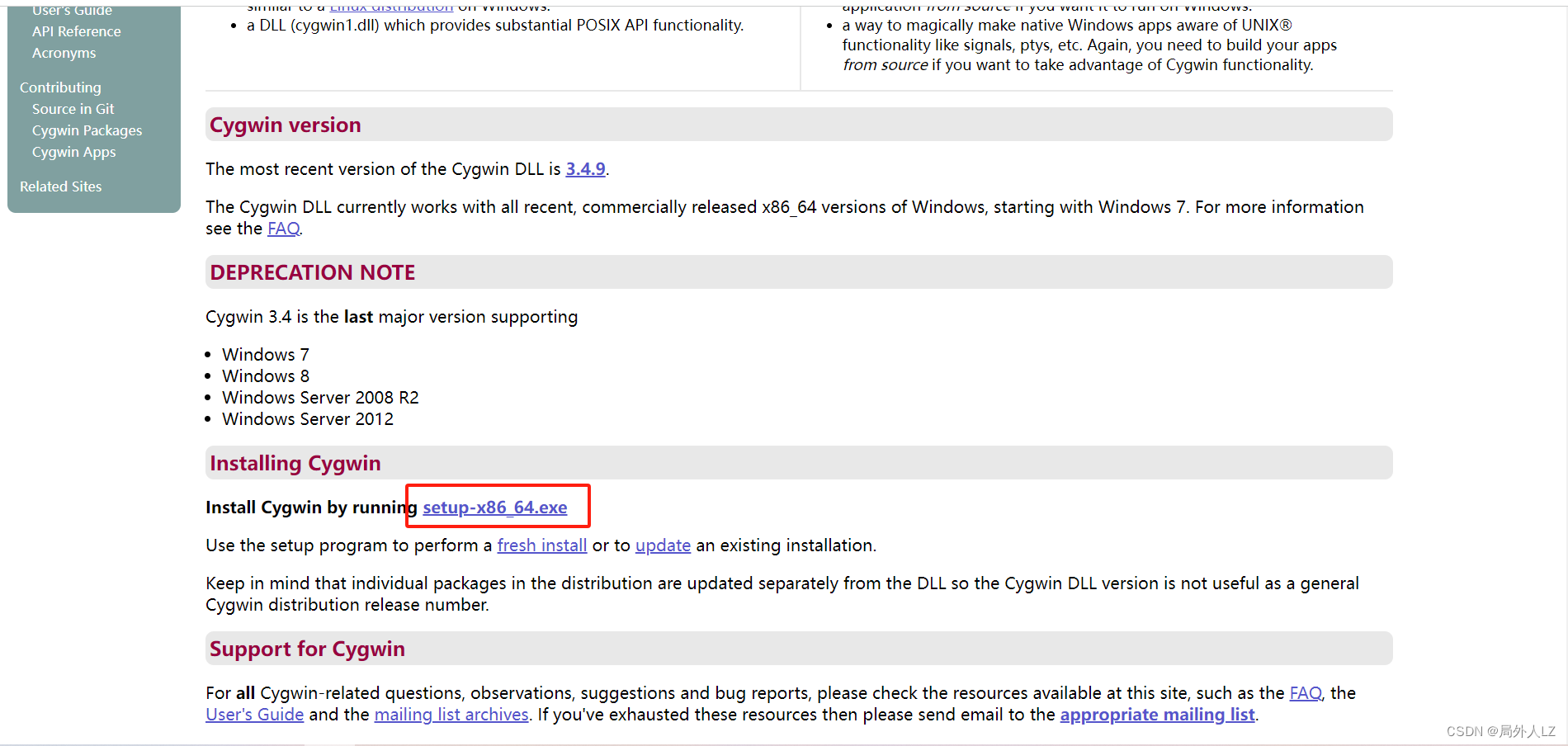This screenshot has width=1568, height=746.
Task: Open the Acronyms sidebar link
Action: coord(64,53)
